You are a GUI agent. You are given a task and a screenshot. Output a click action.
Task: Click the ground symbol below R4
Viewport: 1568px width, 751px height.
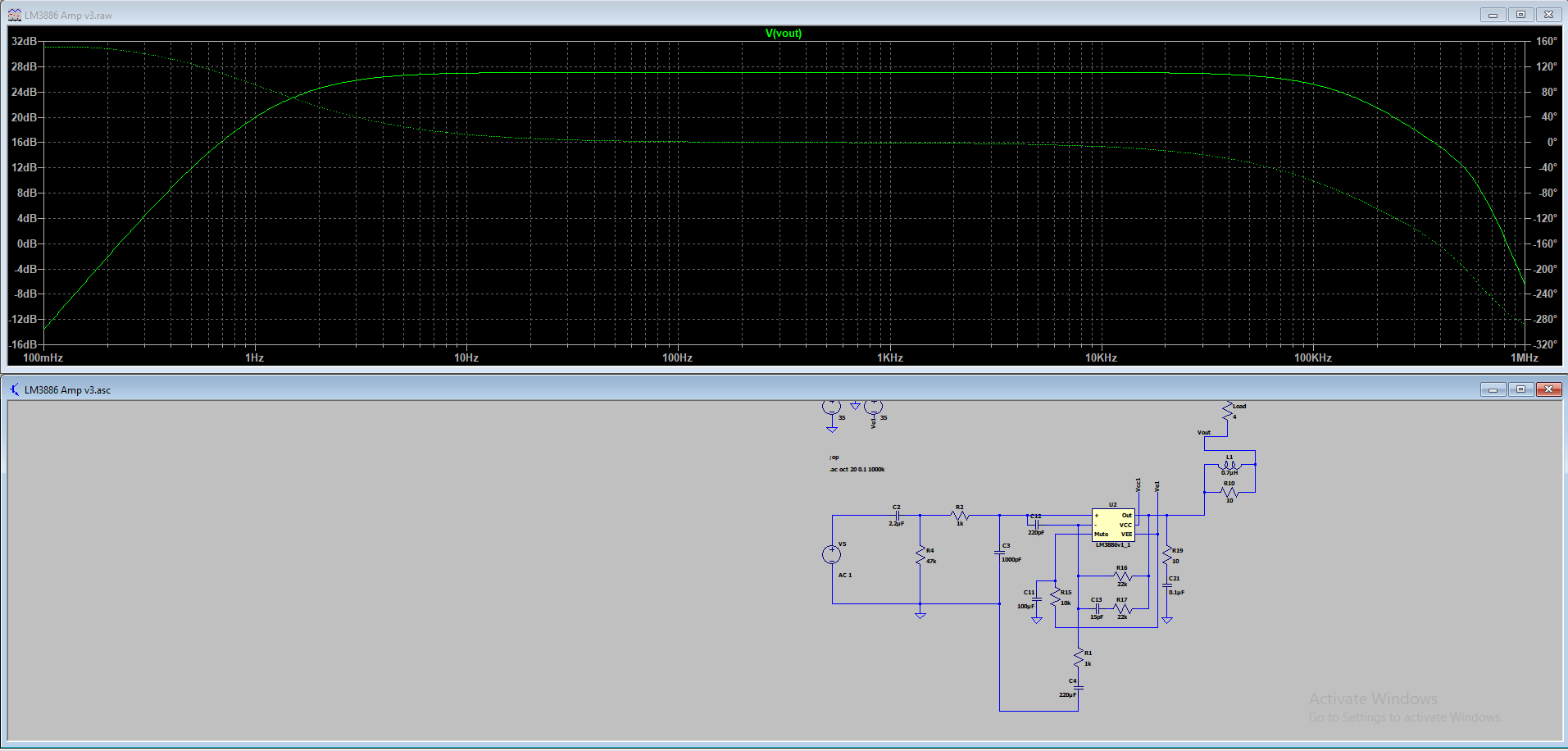pos(920,616)
